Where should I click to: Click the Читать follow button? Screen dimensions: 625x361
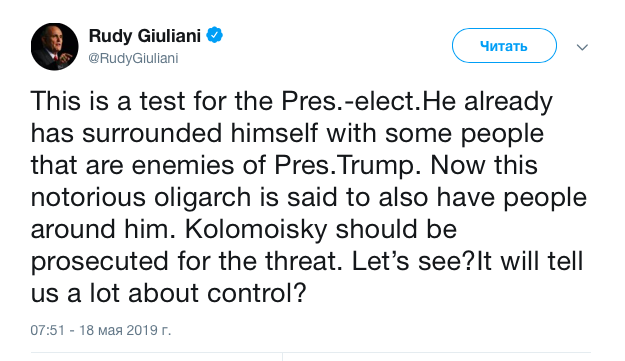(x=504, y=46)
